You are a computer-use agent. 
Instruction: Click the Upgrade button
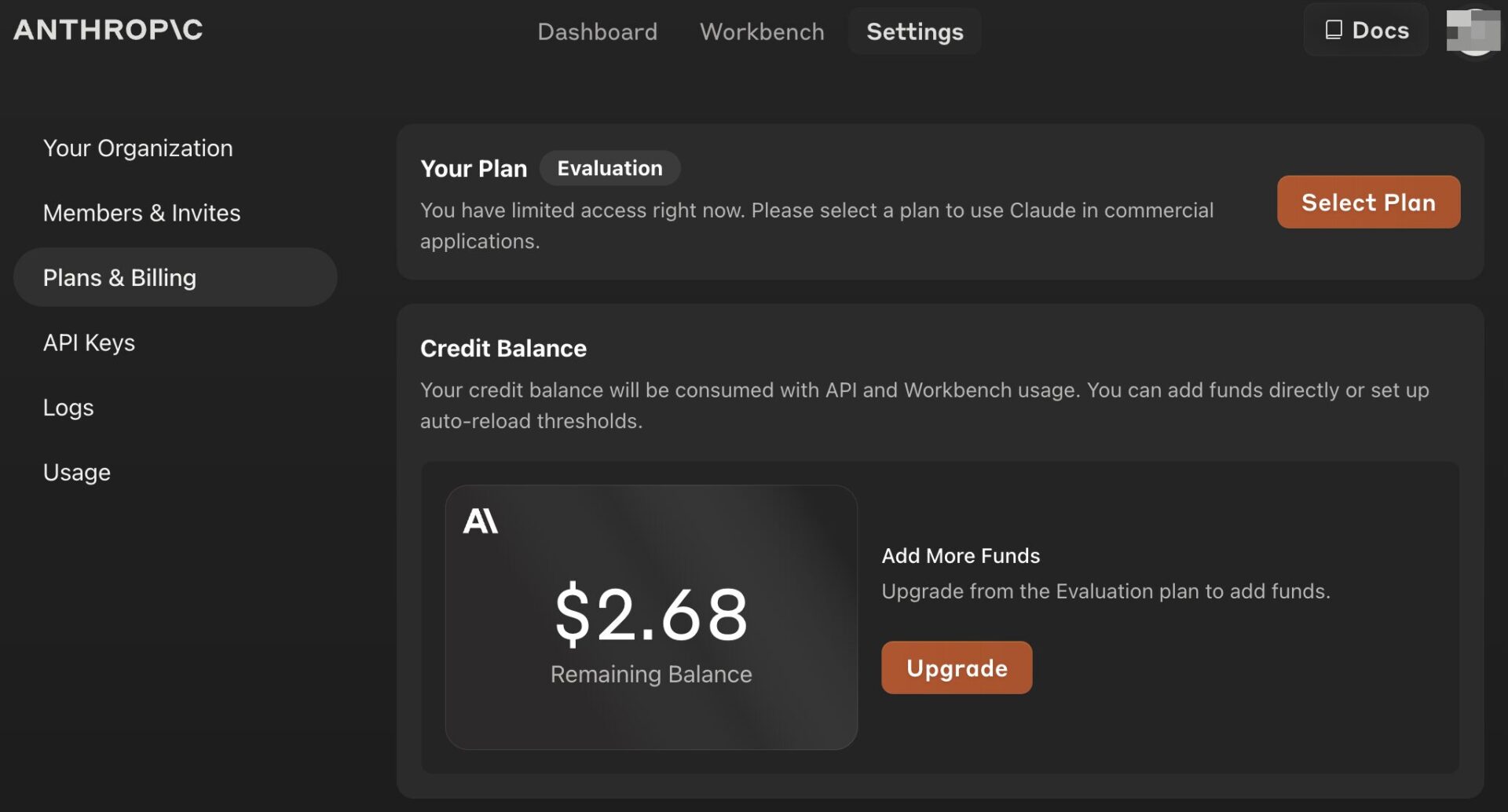(x=956, y=668)
